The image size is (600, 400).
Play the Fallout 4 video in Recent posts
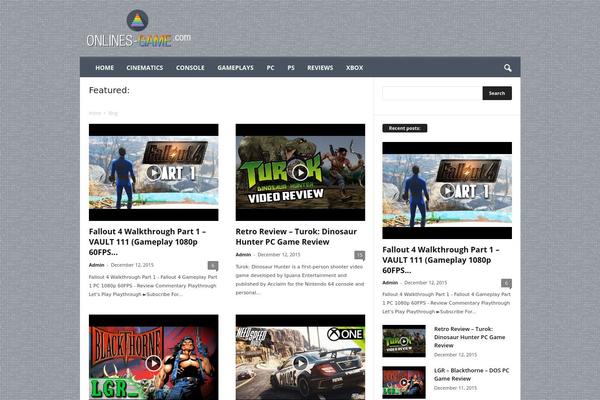pos(447,190)
